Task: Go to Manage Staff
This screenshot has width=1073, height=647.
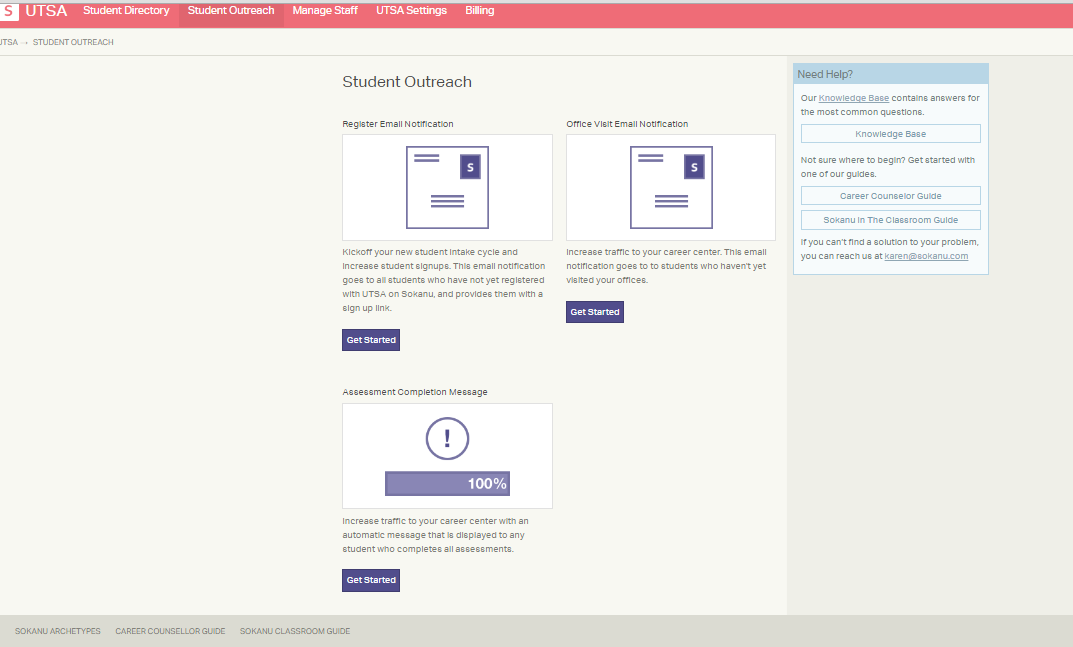Action: point(326,11)
